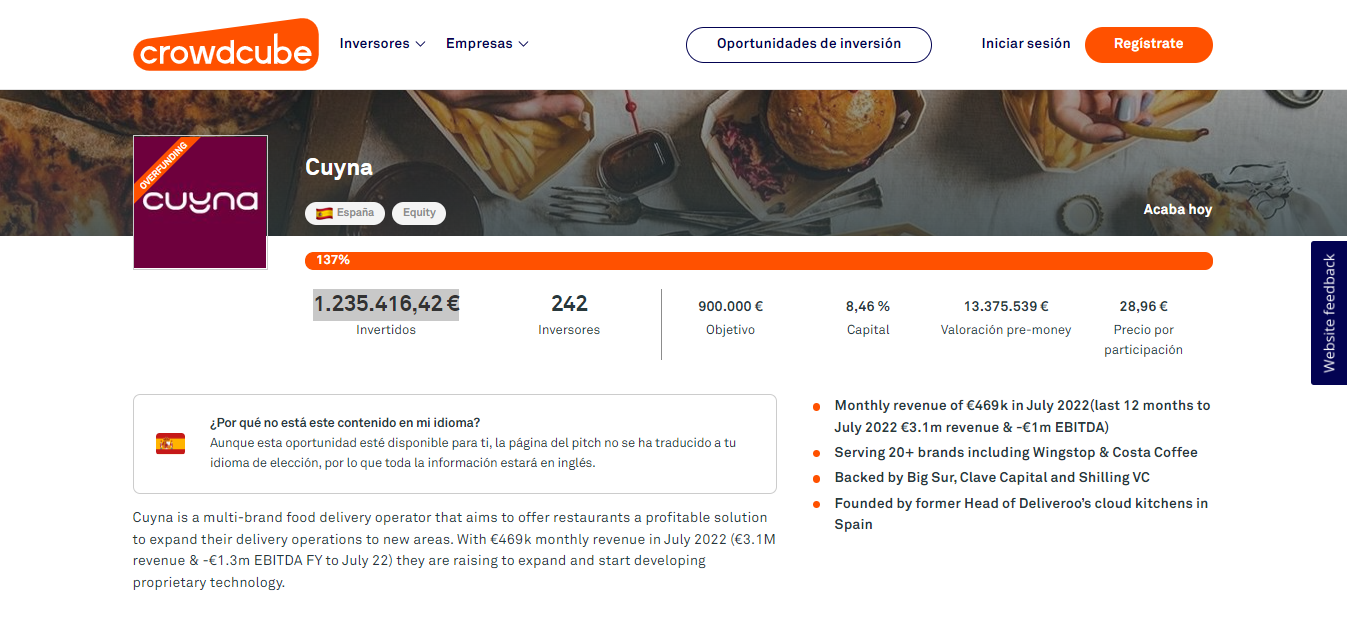Click the Spanish flag in language notice
Viewport: 1347px width, 617px height.
tap(170, 443)
